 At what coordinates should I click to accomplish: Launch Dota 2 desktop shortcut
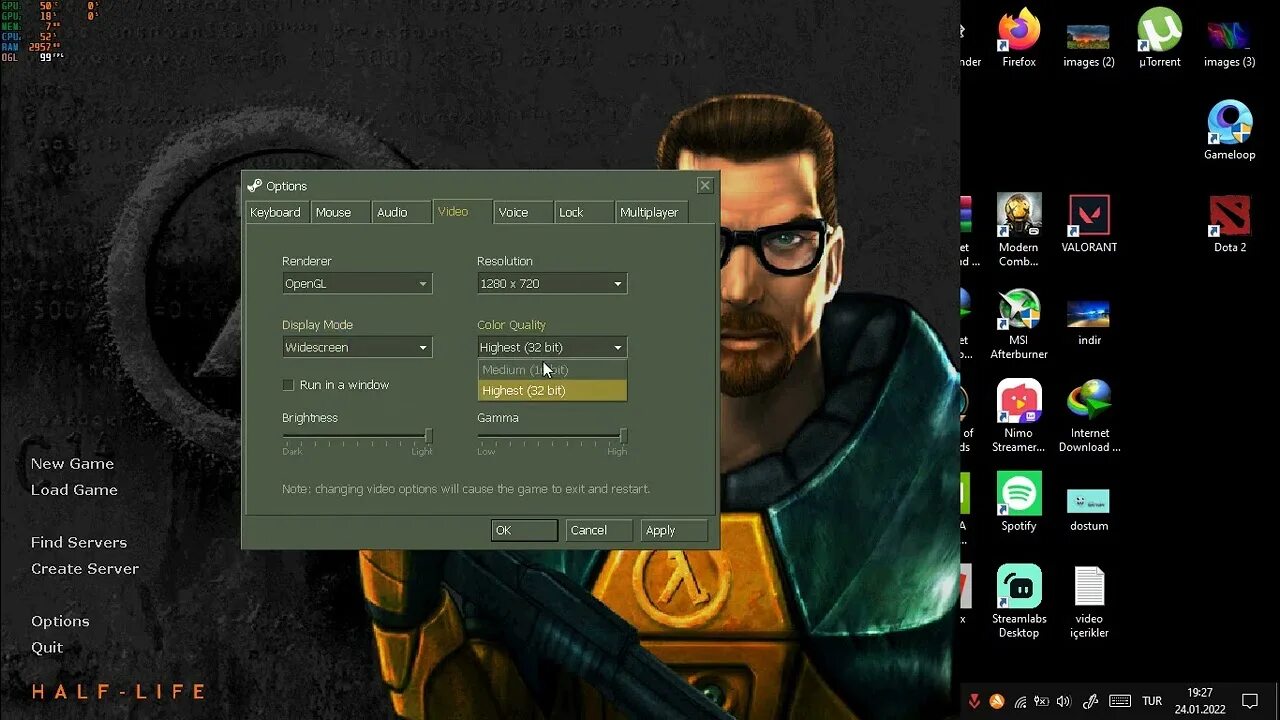[x=1229, y=224]
